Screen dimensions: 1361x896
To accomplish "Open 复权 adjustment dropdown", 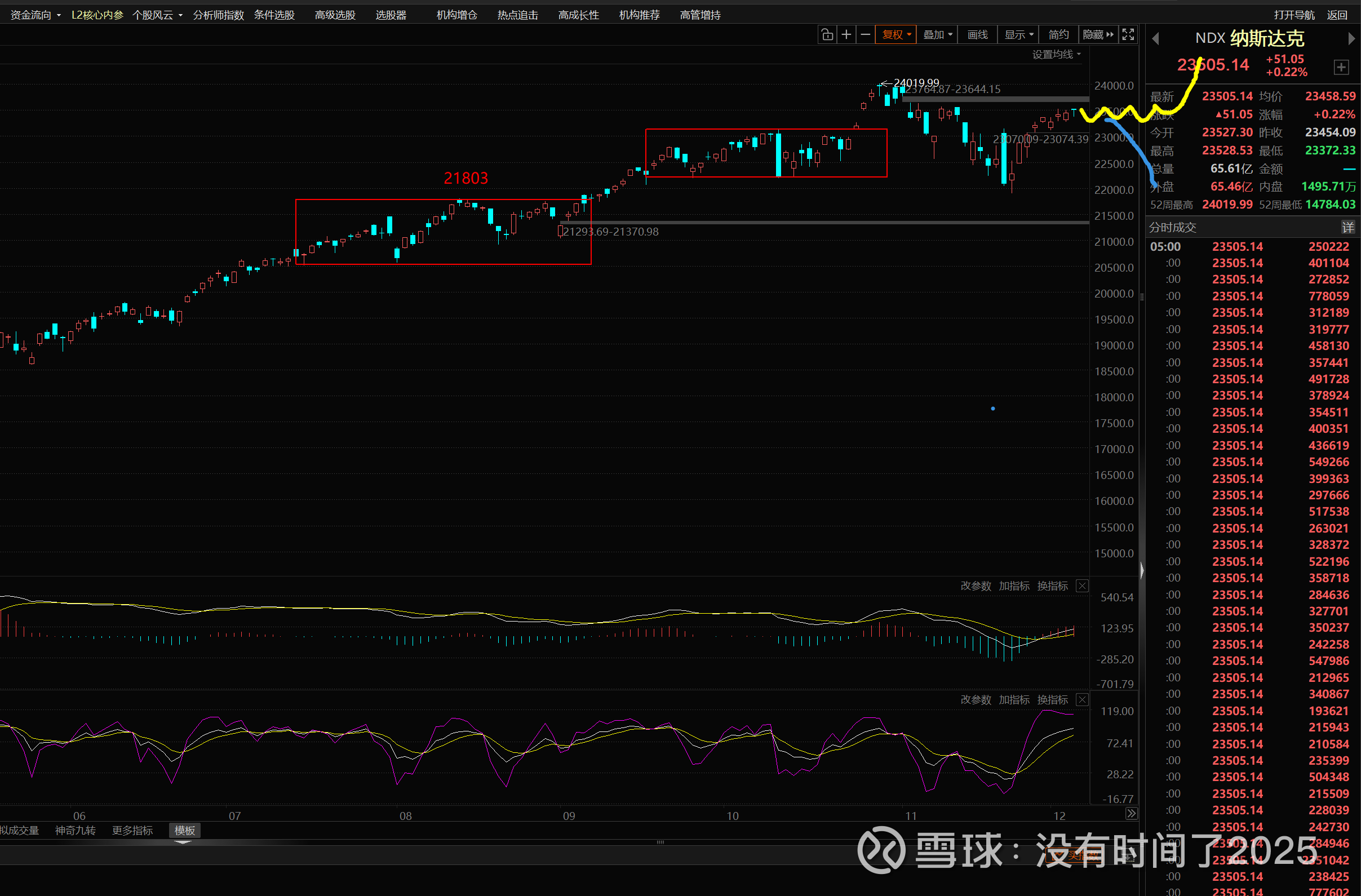I will pos(895,35).
